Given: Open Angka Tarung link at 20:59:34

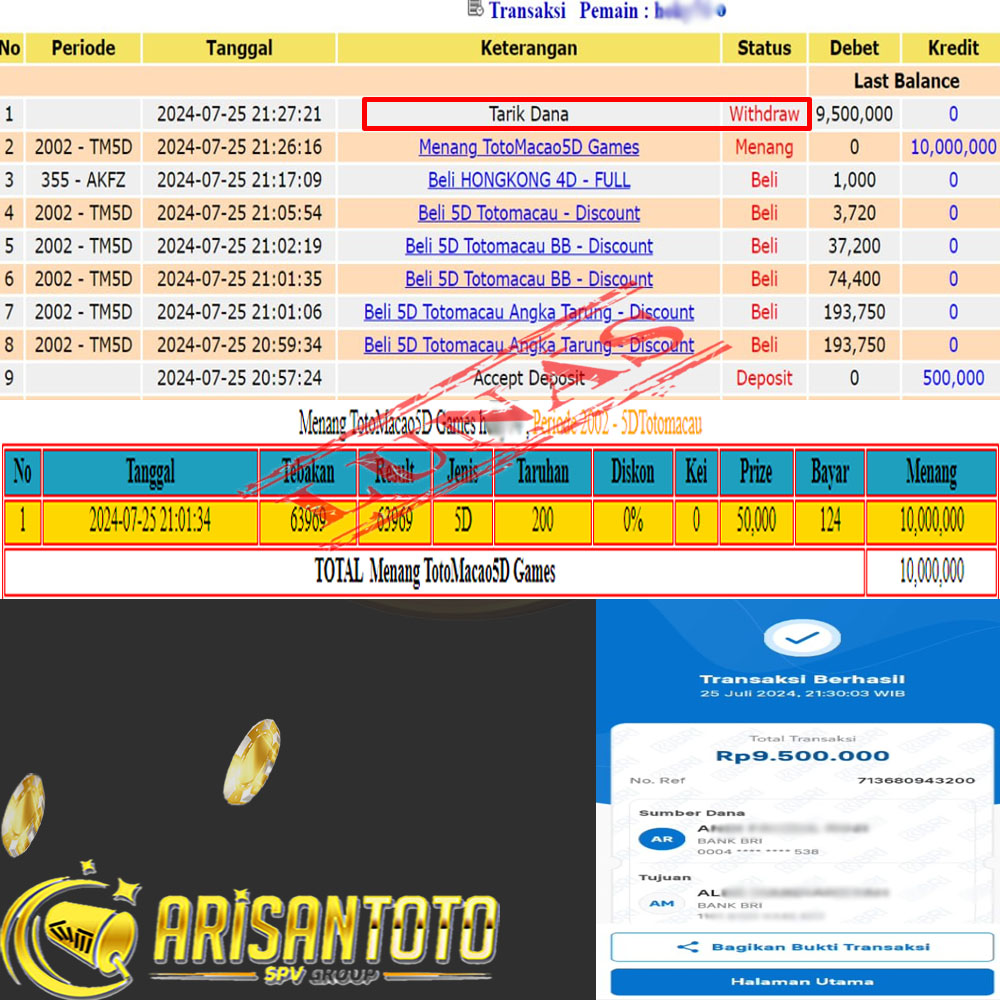Looking at the screenshot, I should coord(529,345).
